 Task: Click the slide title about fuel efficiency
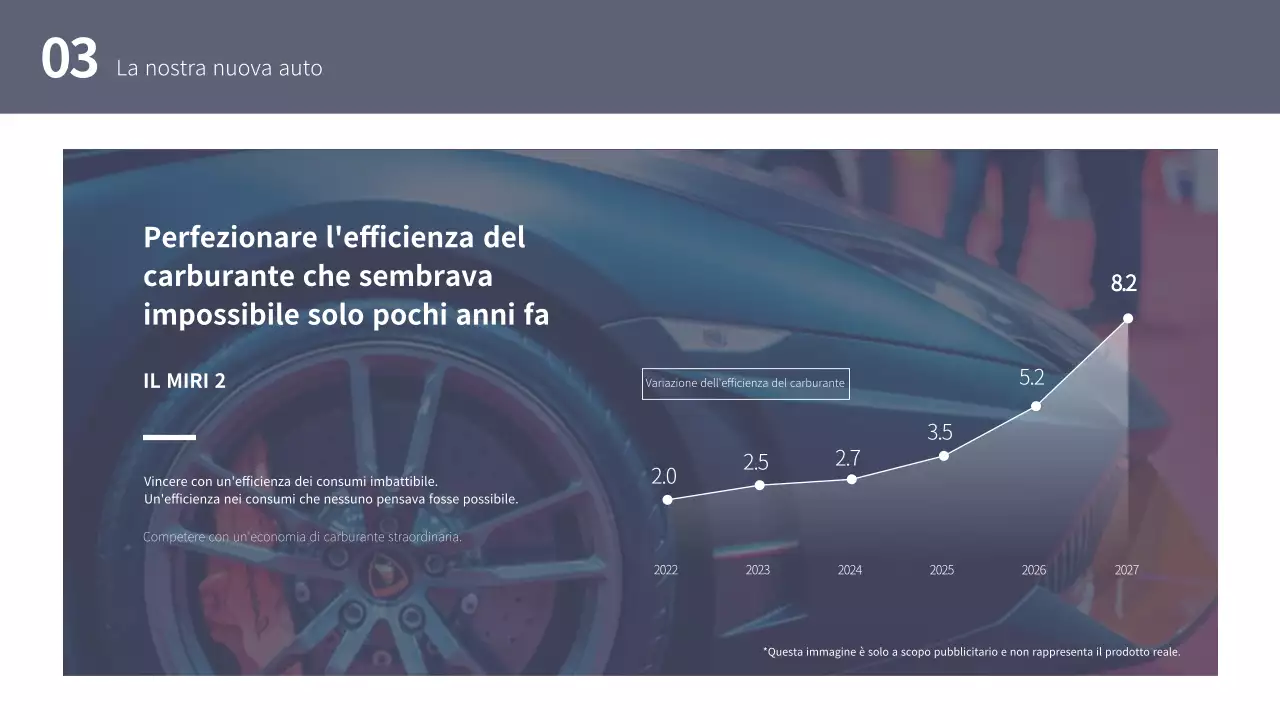click(x=335, y=276)
